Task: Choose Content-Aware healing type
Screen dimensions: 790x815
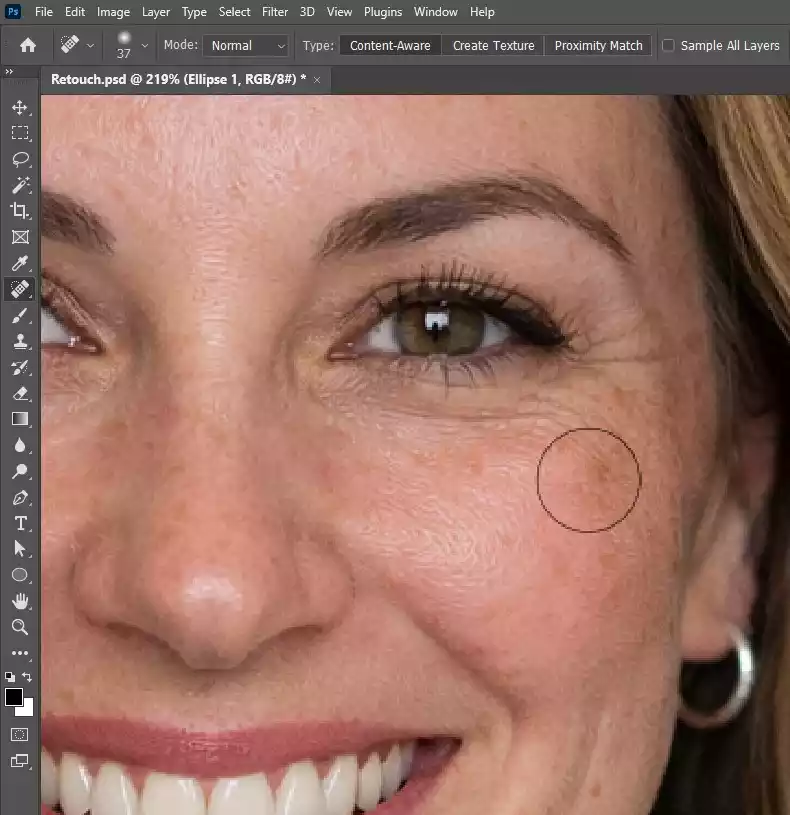Action: pos(390,46)
